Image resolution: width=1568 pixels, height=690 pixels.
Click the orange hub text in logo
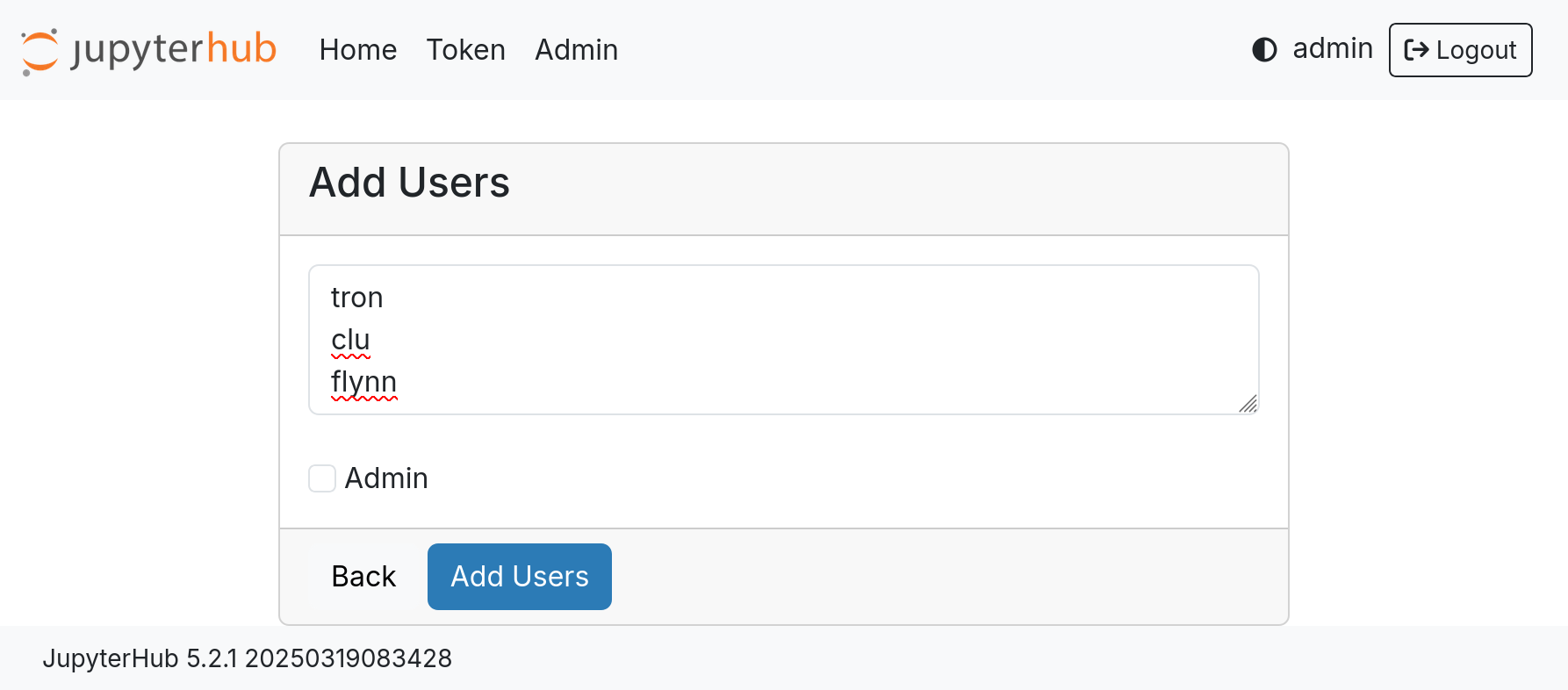241,48
